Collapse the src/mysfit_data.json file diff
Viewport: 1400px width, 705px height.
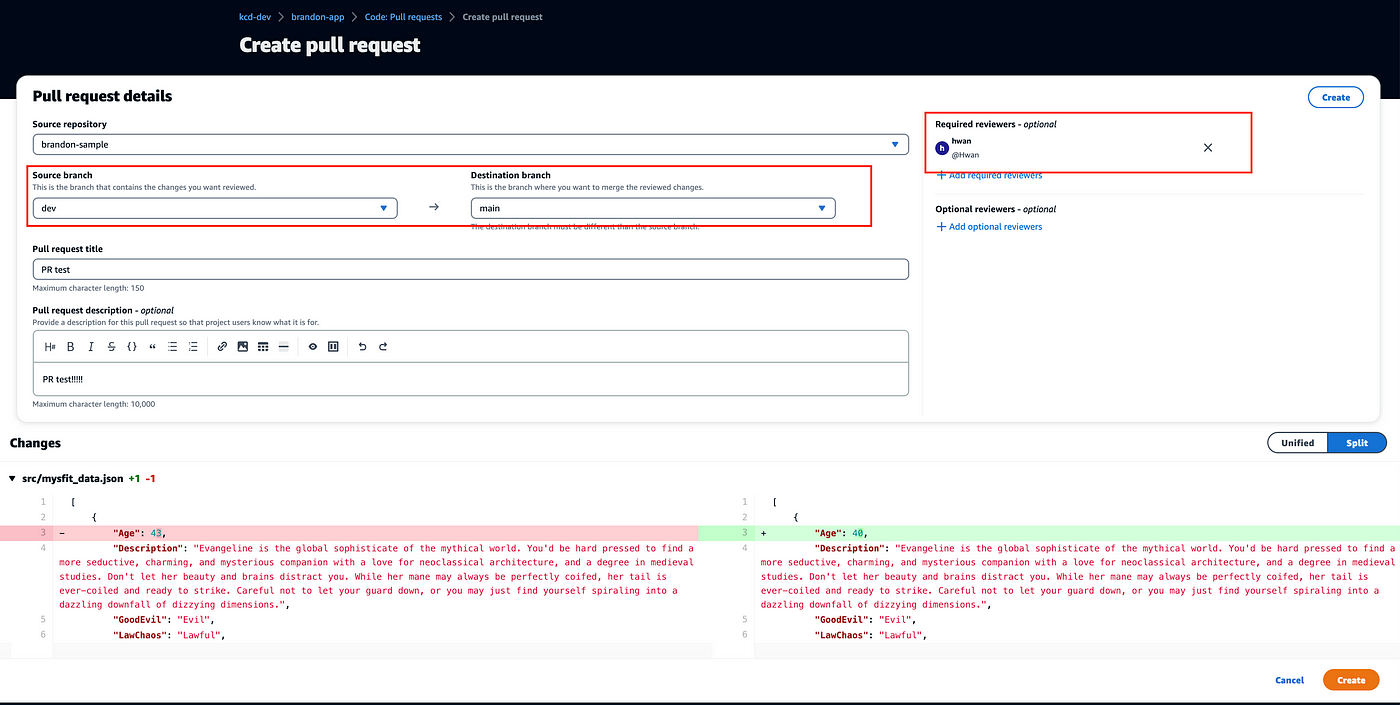12,479
